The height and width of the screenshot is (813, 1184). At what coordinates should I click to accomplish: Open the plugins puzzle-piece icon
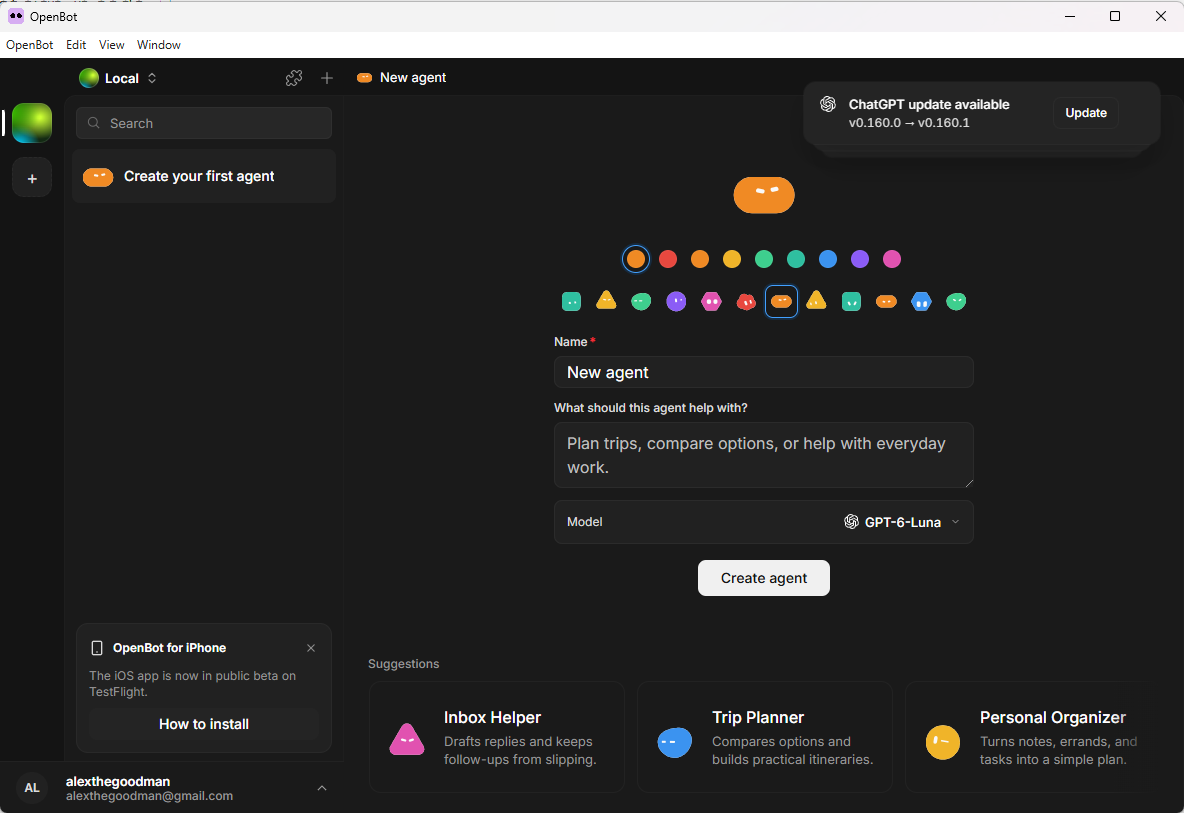click(x=294, y=78)
